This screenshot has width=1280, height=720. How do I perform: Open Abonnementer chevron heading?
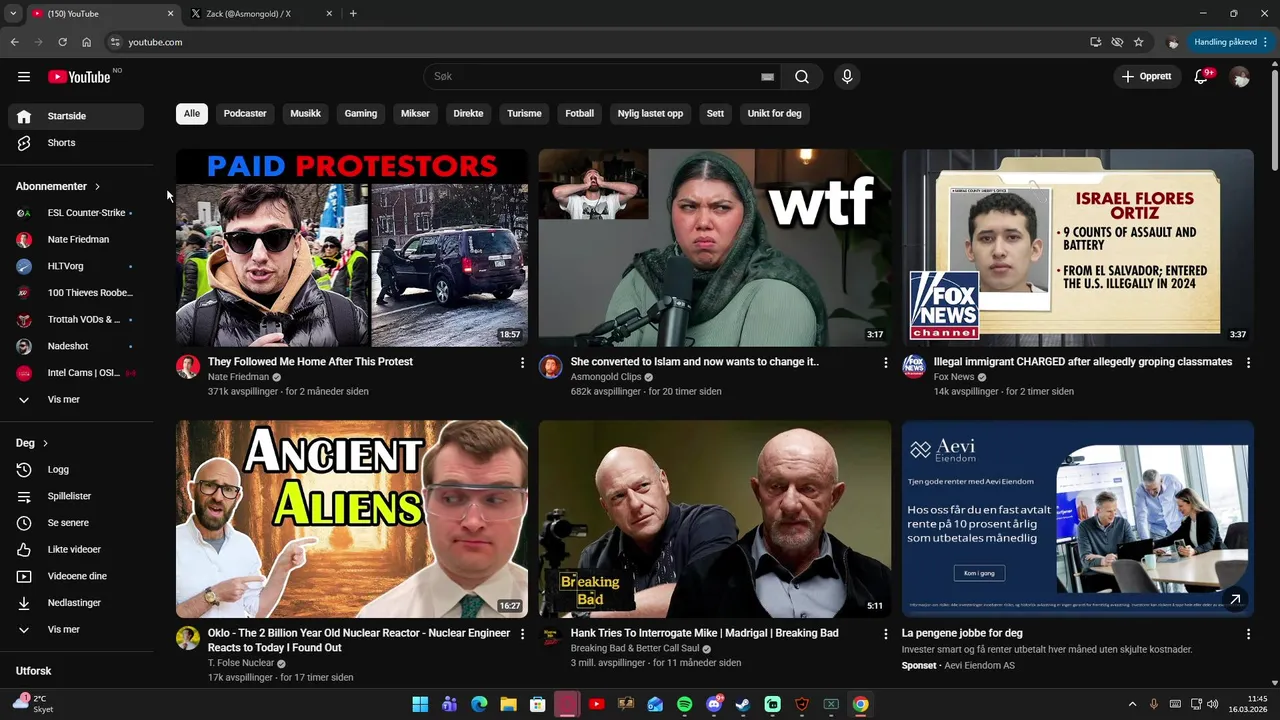(x=58, y=187)
